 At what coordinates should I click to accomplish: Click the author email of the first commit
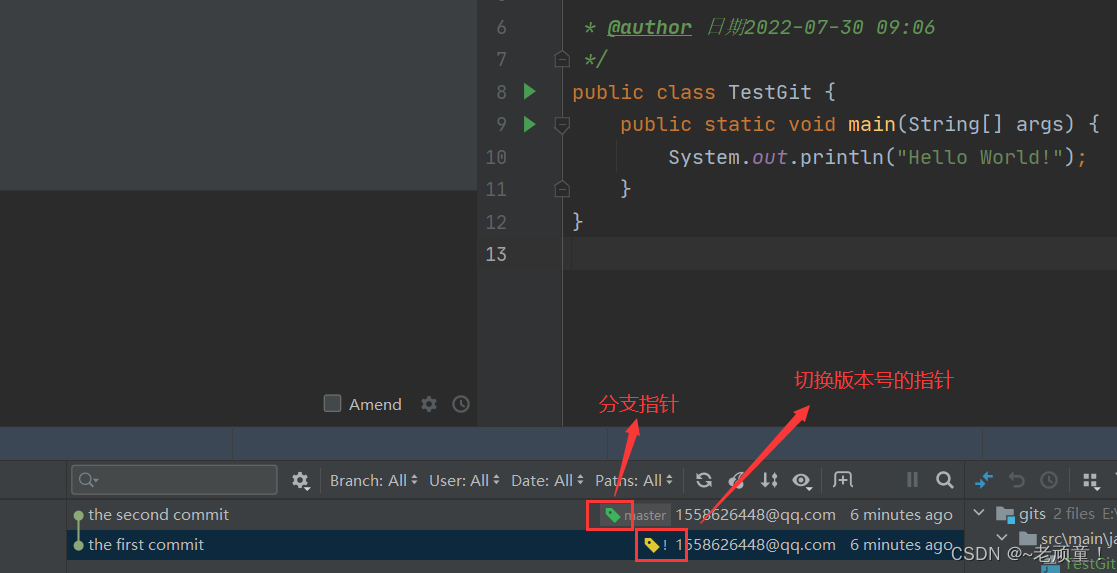756,545
